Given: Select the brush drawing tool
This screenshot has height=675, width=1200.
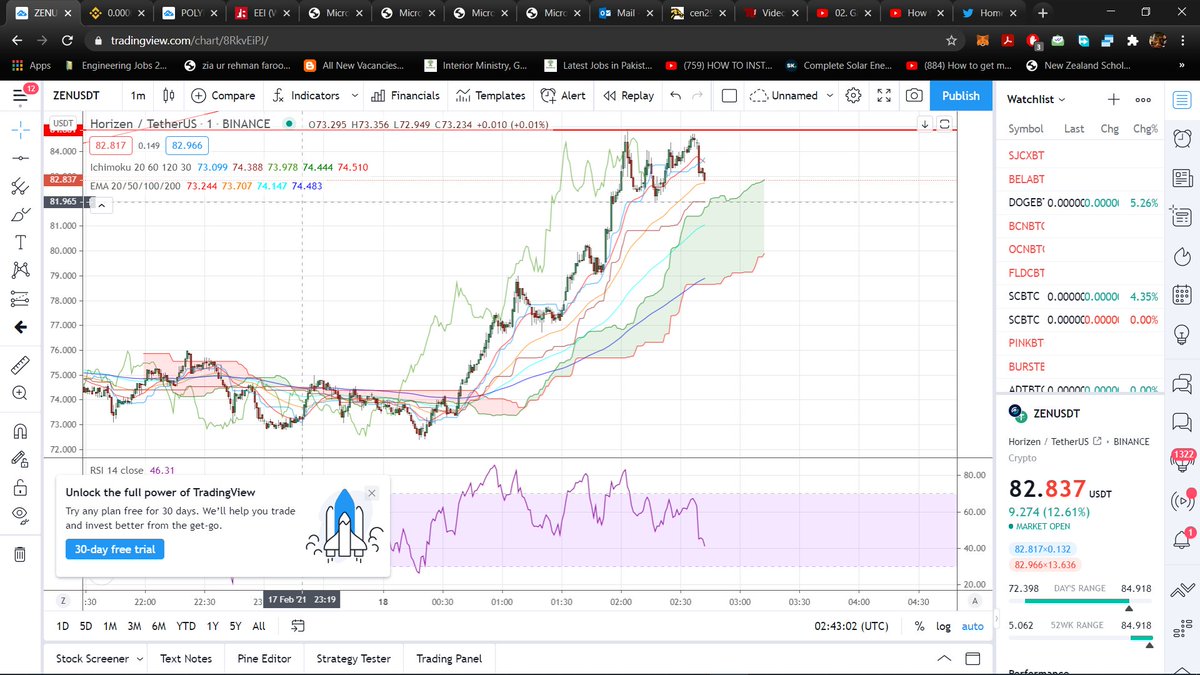Looking at the screenshot, I should [x=20, y=214].
